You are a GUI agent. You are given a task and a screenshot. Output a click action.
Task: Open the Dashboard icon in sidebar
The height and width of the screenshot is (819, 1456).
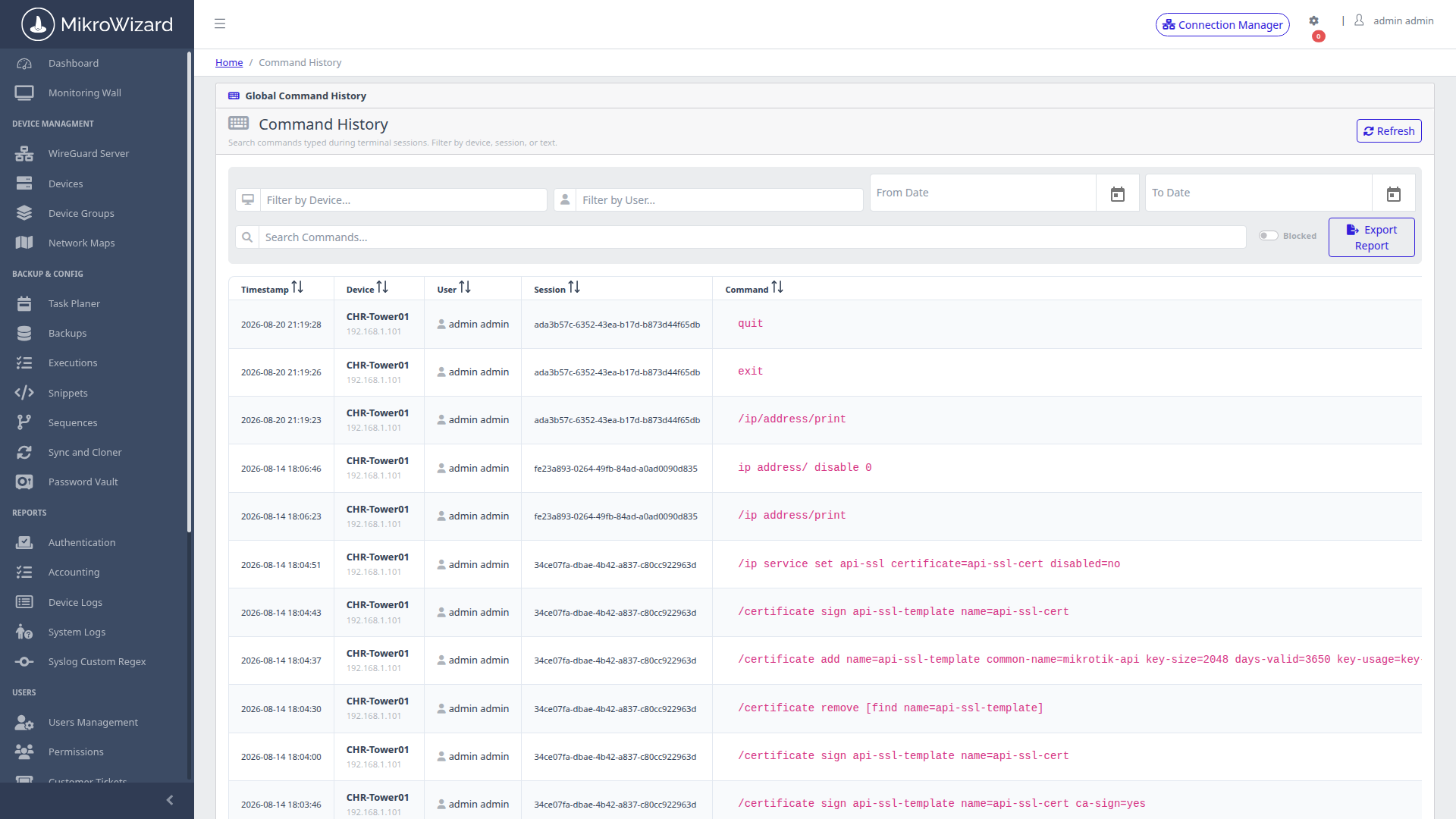click(24, 64)
